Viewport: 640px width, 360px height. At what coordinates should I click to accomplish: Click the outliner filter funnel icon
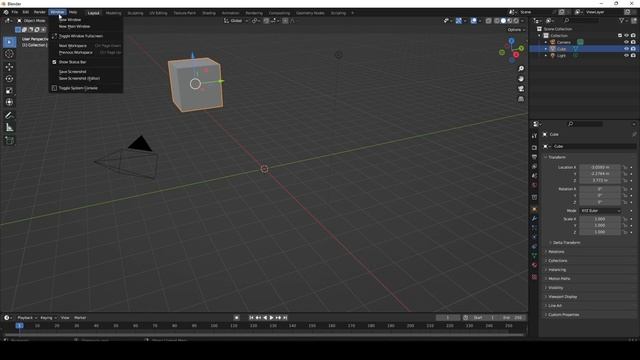click(621, 20)
